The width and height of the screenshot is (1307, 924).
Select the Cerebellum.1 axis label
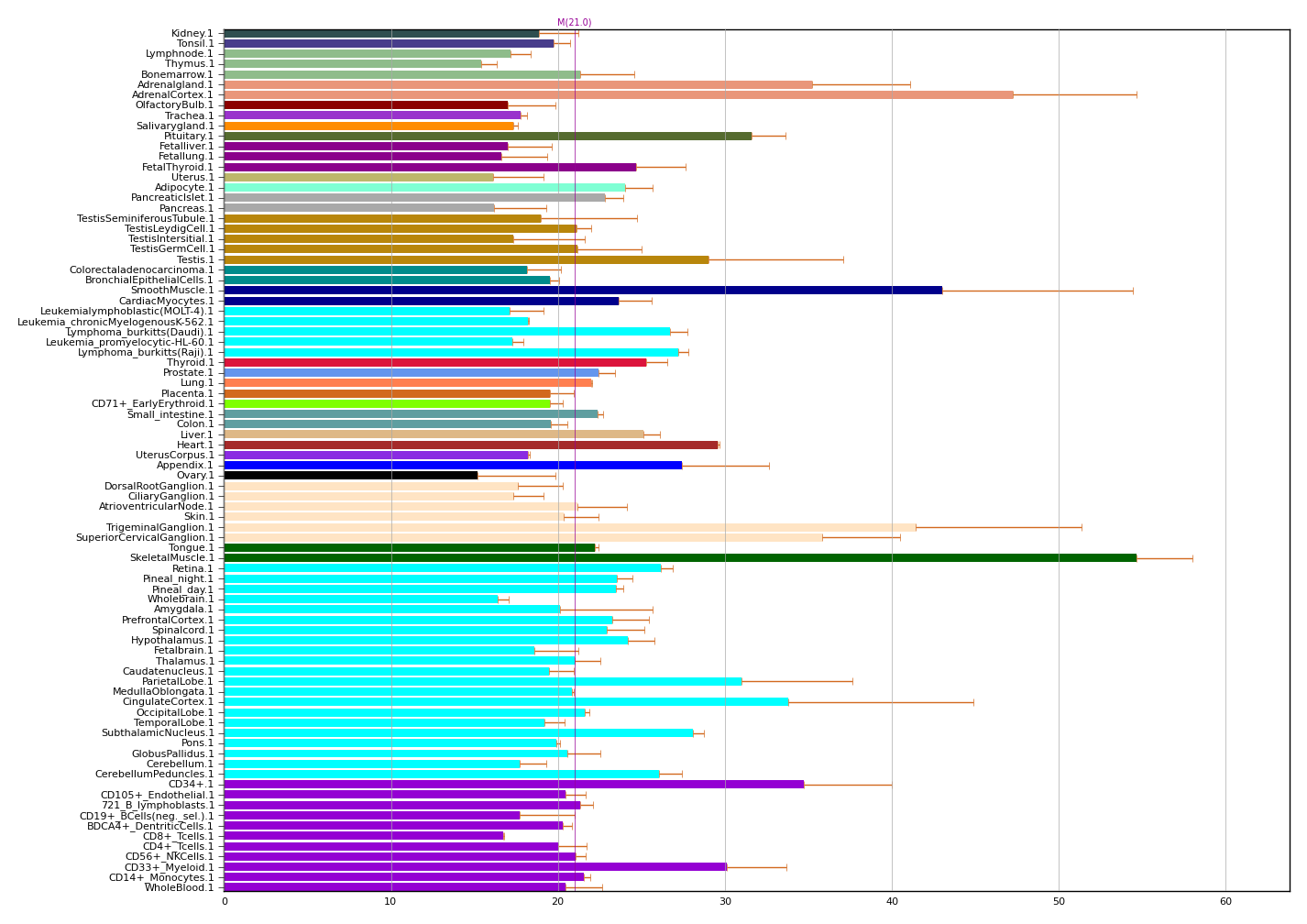pos(180,764)
